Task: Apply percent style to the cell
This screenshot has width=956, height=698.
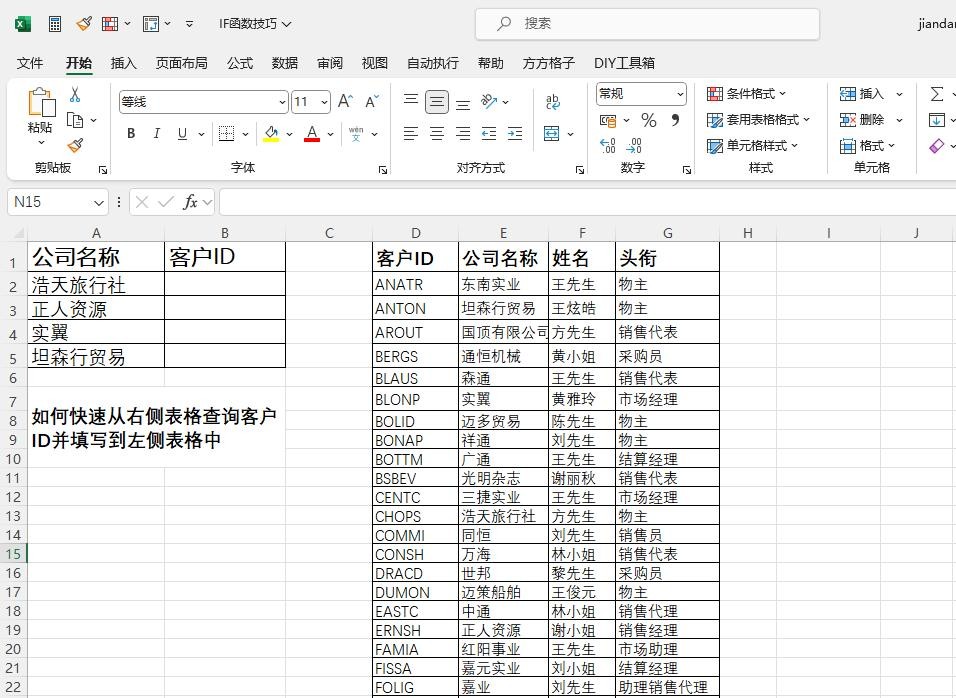Action: tap(649, 121)
